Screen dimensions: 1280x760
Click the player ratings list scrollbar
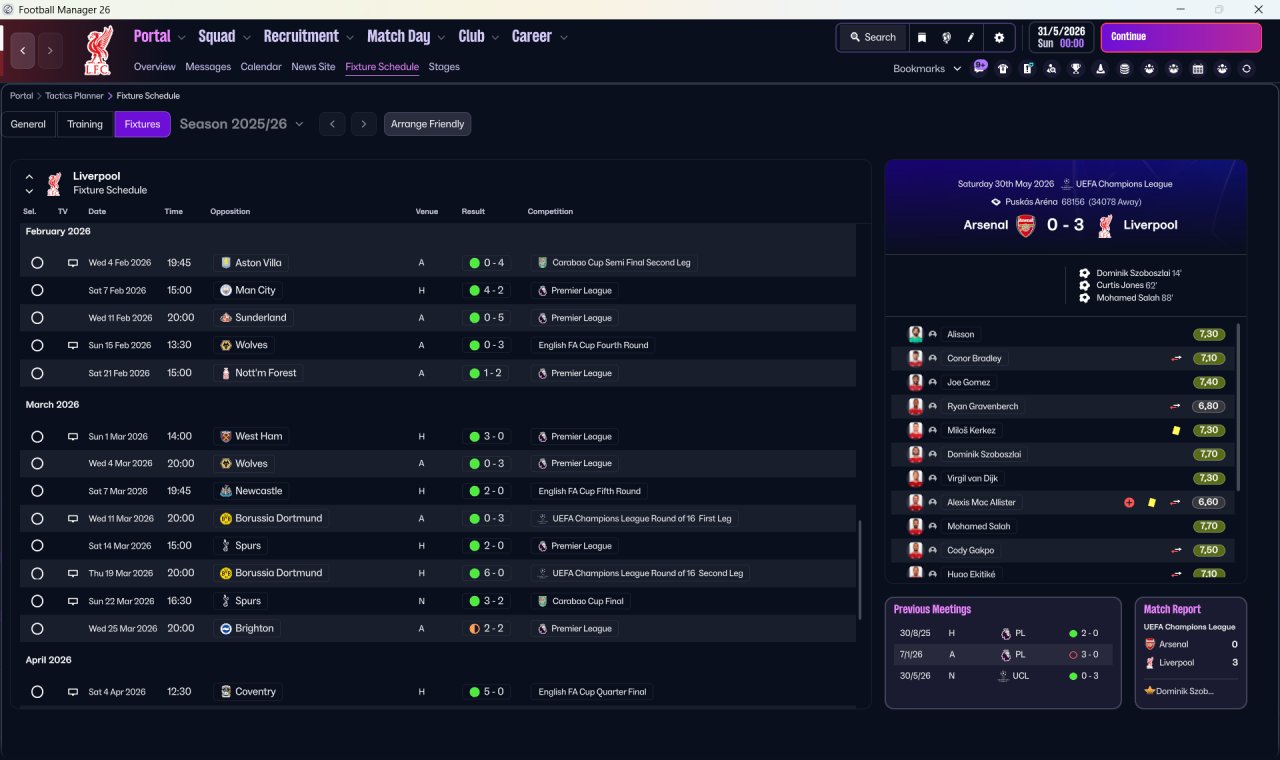(x=1238, y=406)
